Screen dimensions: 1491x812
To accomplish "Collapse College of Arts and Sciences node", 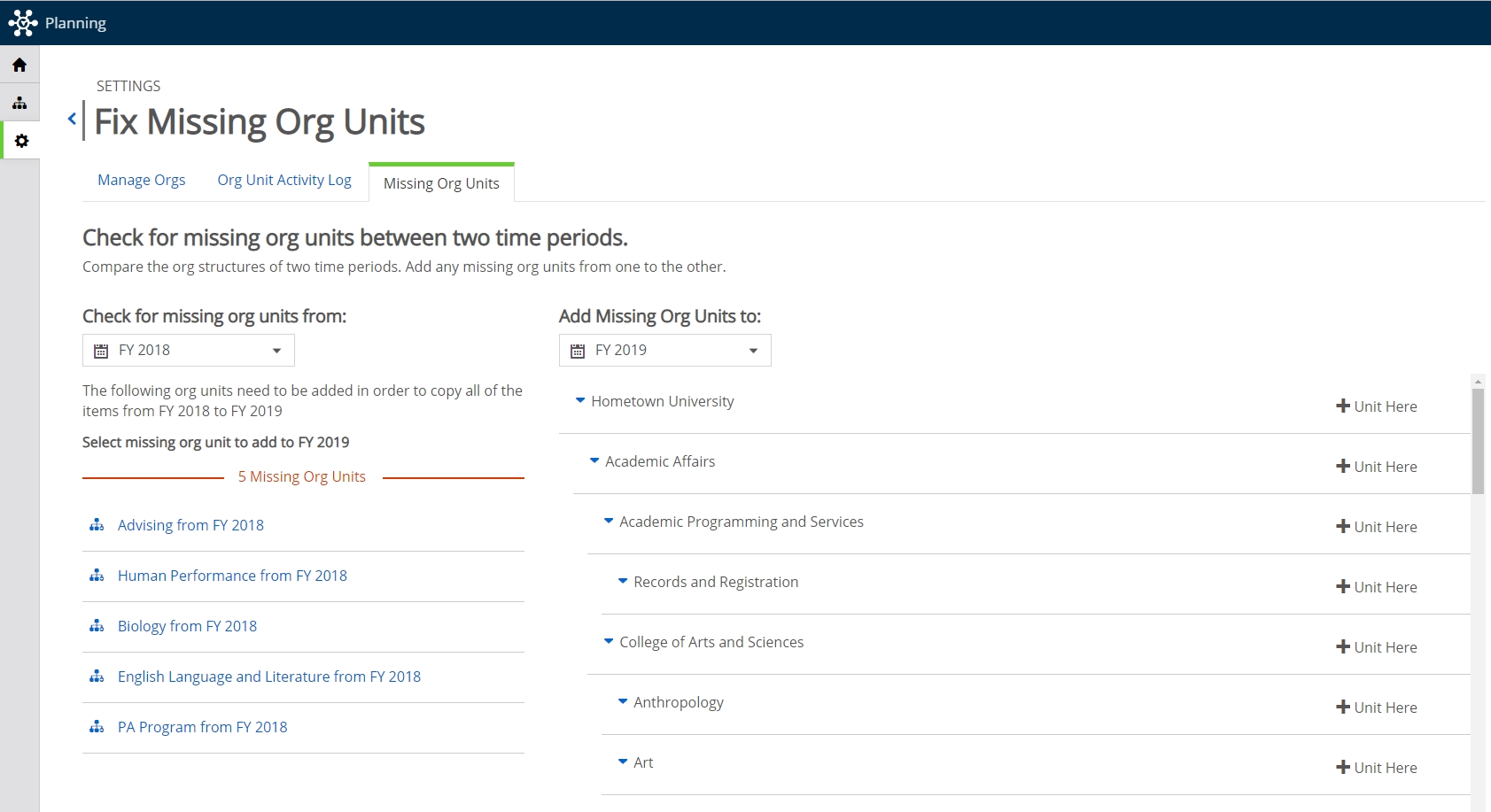I will point(609,641).
